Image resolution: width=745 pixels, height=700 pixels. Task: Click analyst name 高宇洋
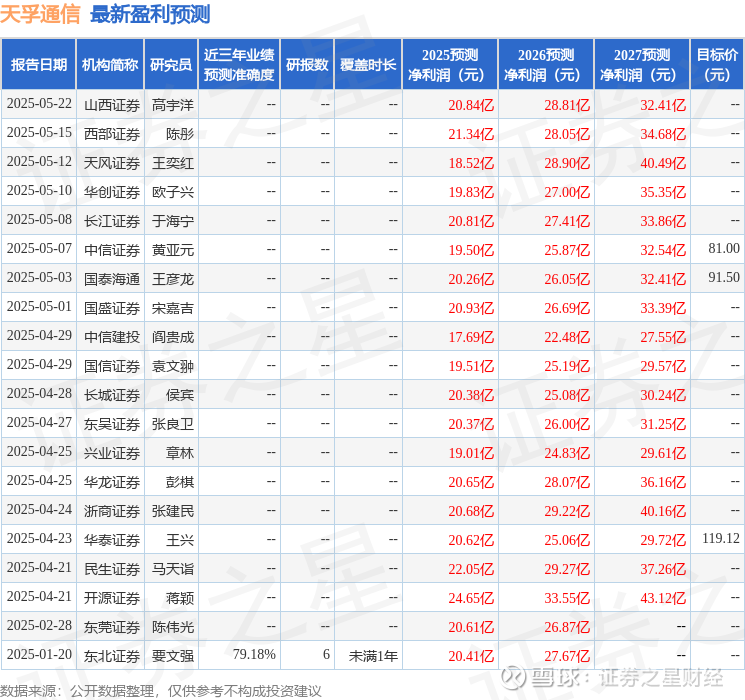click(173, 105)
